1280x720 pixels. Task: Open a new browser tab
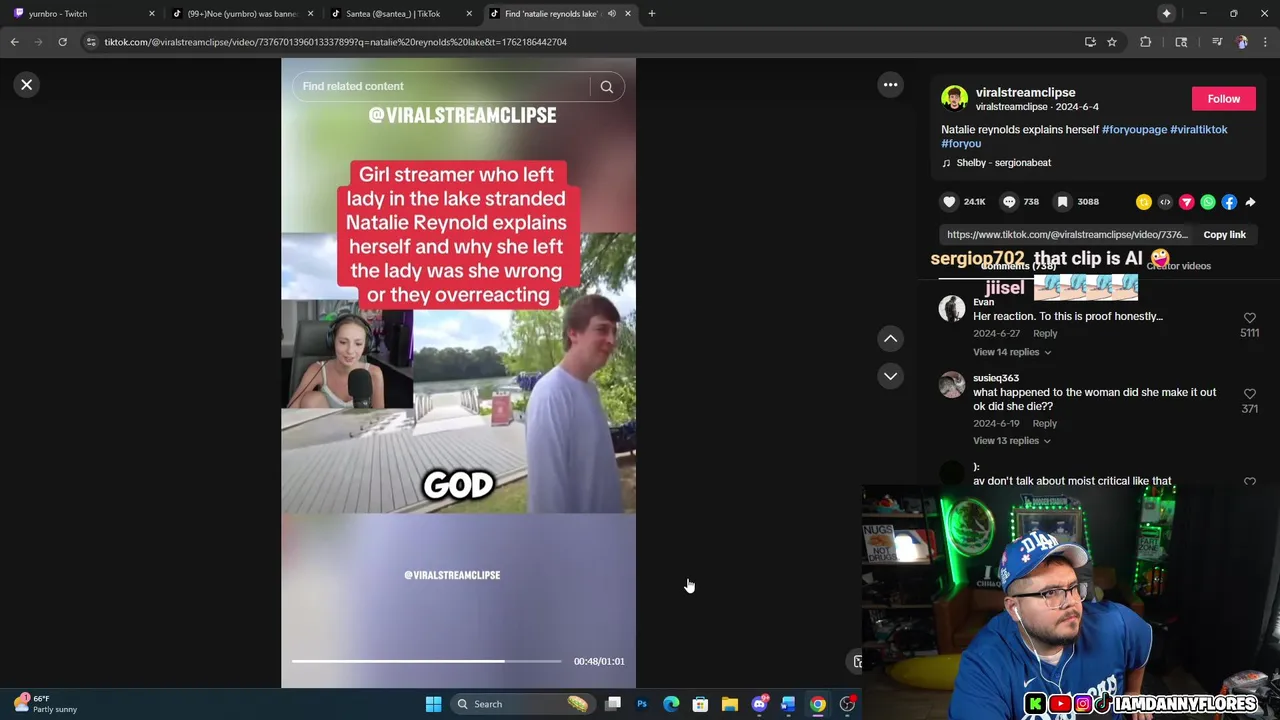point(651,13)
